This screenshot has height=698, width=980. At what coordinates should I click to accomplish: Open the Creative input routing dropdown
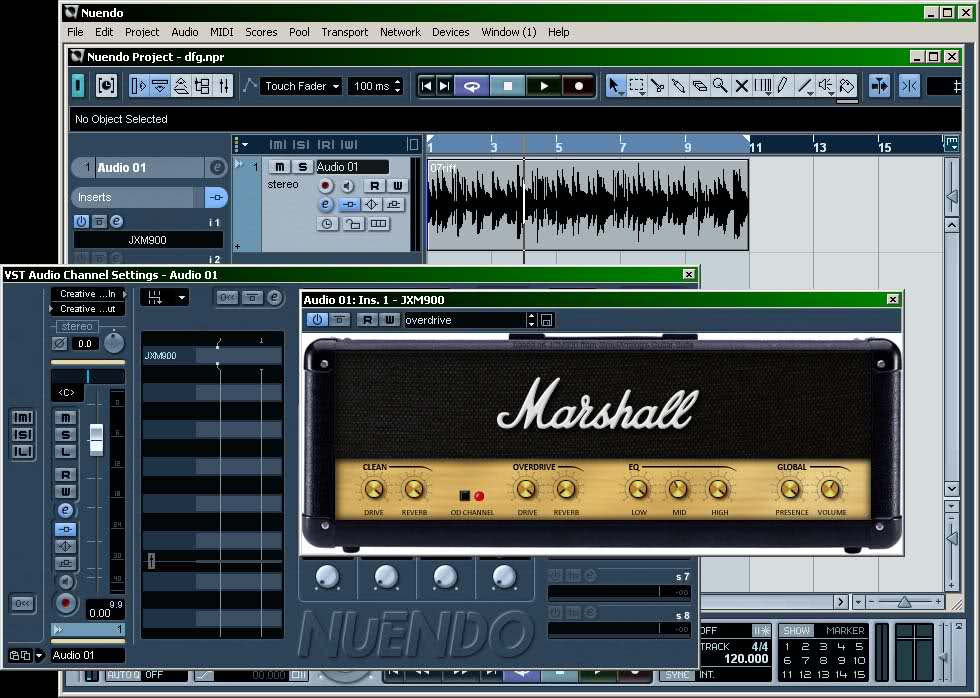[89, 294]
